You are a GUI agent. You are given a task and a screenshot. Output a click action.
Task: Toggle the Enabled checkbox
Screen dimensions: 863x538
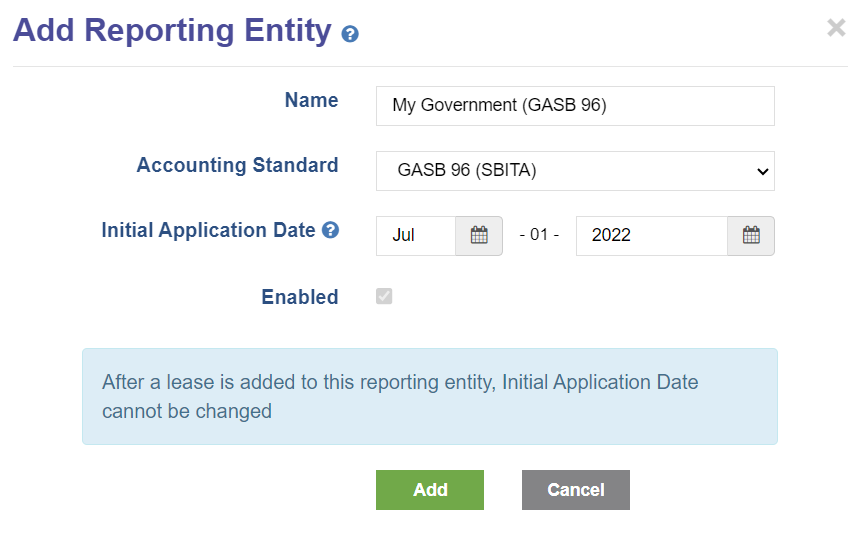pyautogui.click(x=384, y=296)
